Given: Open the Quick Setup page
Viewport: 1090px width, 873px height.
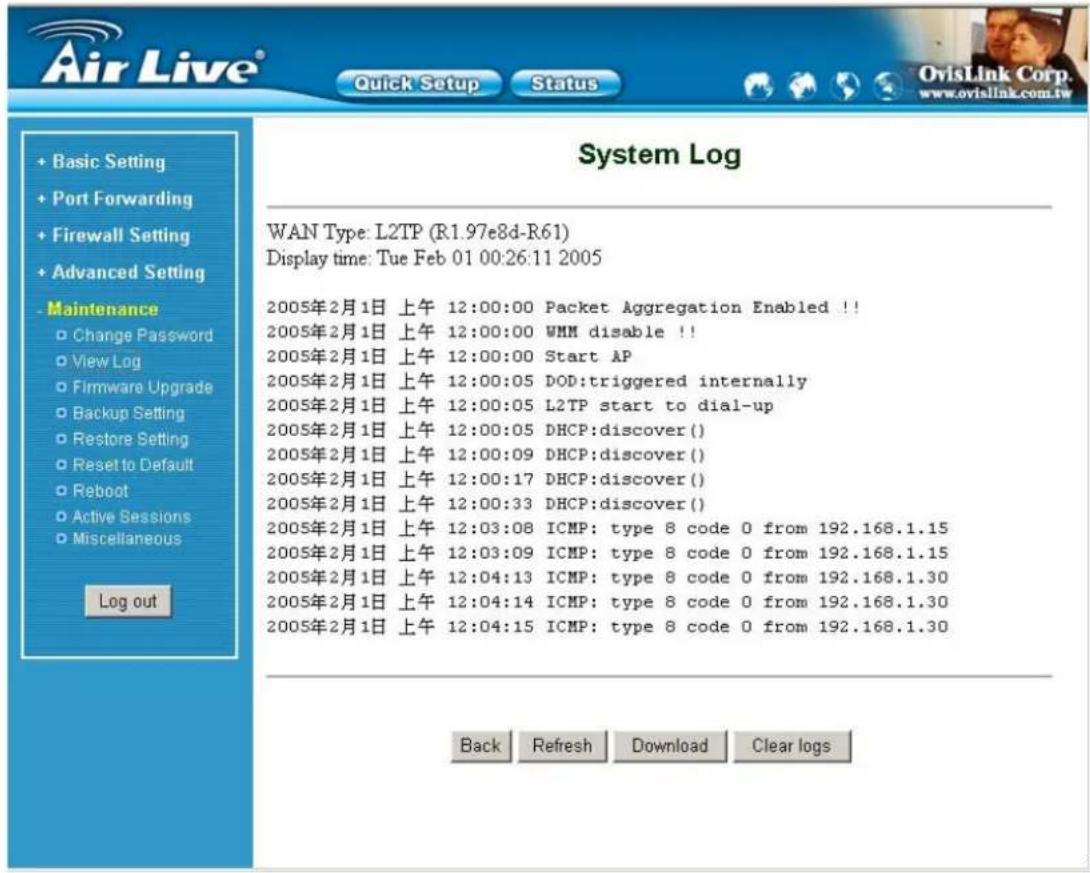Looking at the screenshot, I should click(x=418, y=84).
